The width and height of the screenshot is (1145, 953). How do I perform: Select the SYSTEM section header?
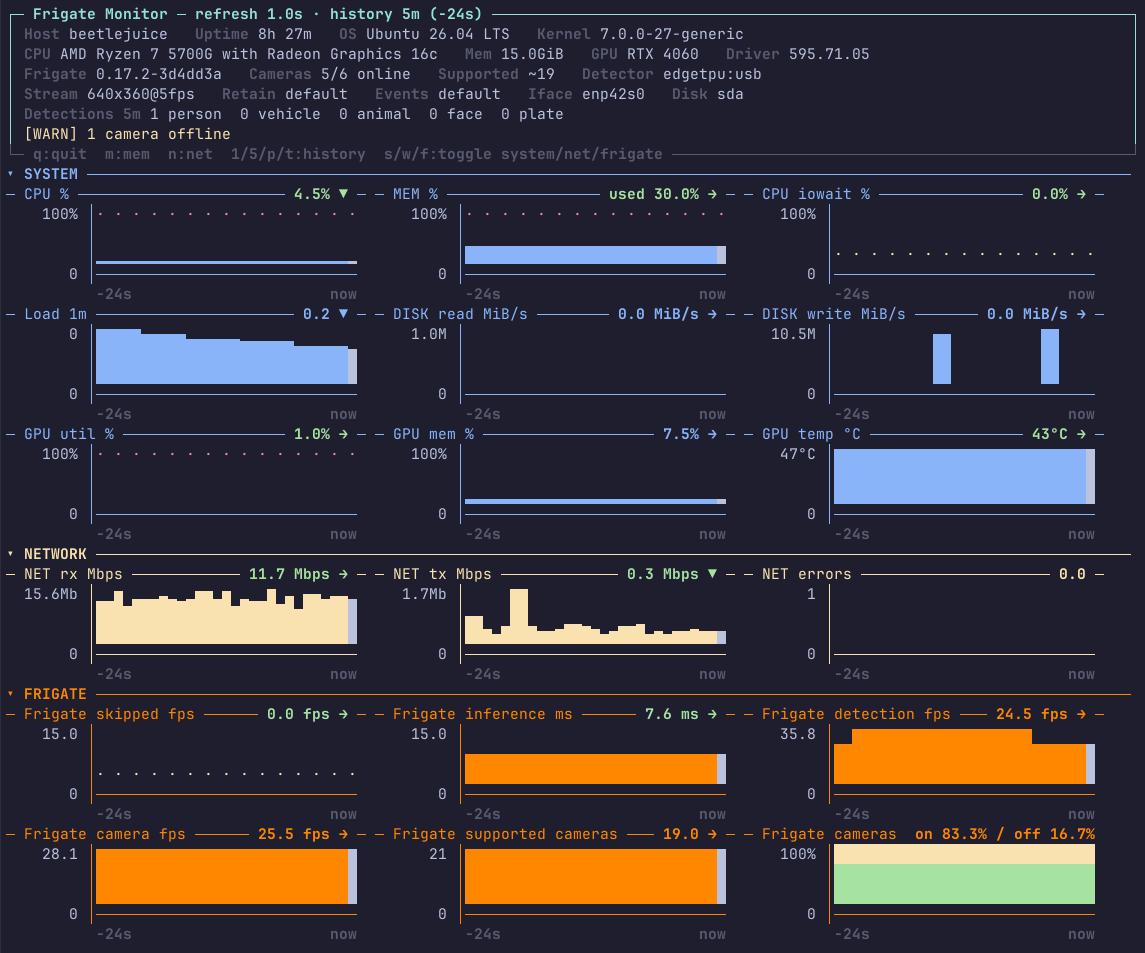click(50, 174)
